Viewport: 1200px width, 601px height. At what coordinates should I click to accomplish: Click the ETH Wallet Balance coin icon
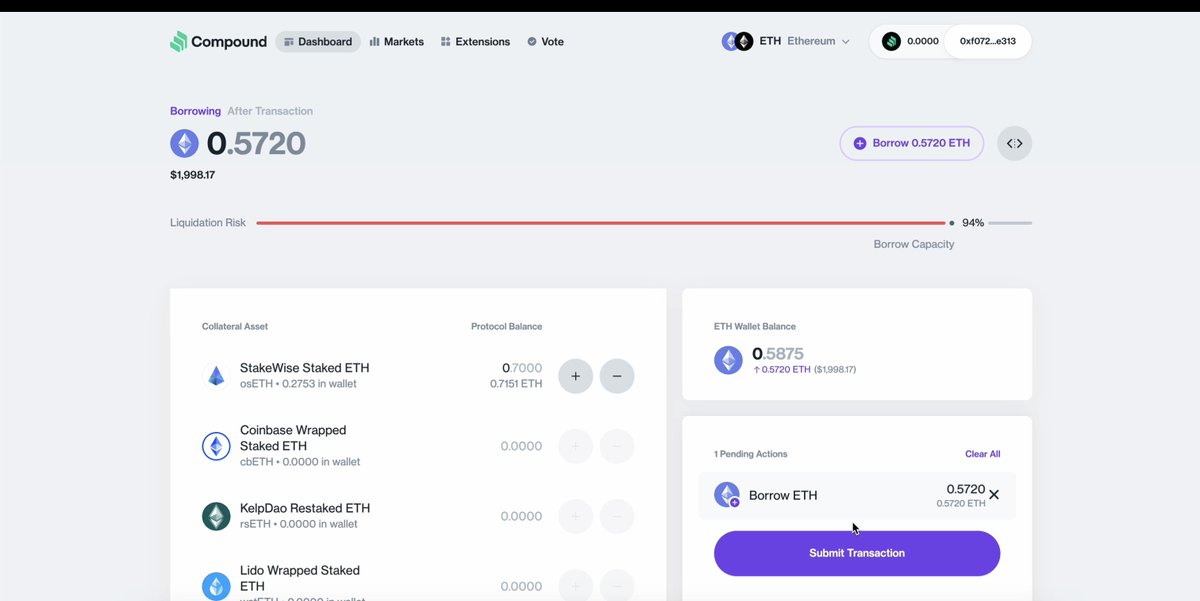tap(728, 360)
